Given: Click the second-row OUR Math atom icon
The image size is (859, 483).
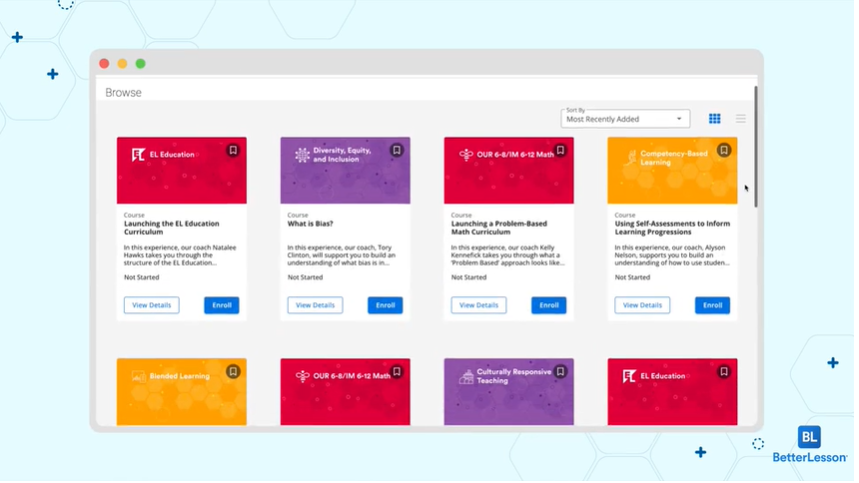Looking at the screenshot, I should (304, 378).
